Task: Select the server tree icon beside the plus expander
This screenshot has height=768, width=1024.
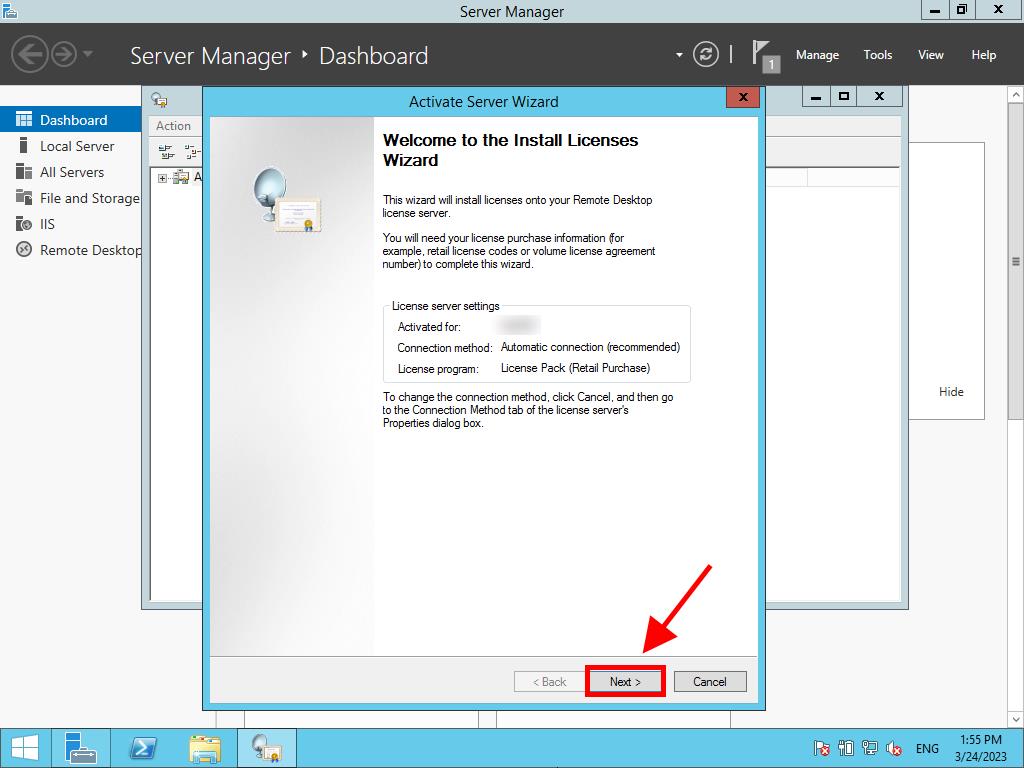Action: tap(181, 177)
